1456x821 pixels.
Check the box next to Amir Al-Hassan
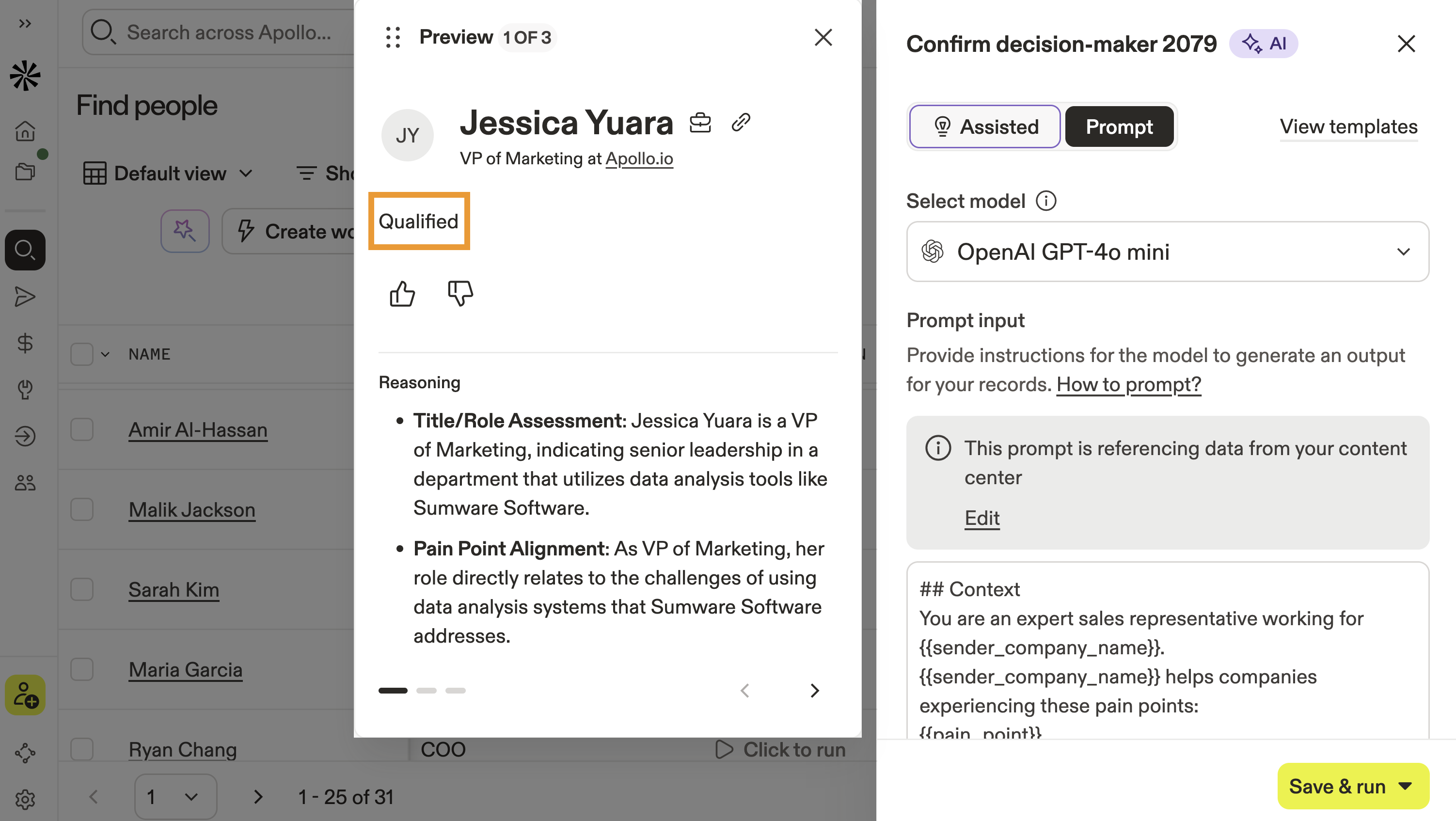82,430
